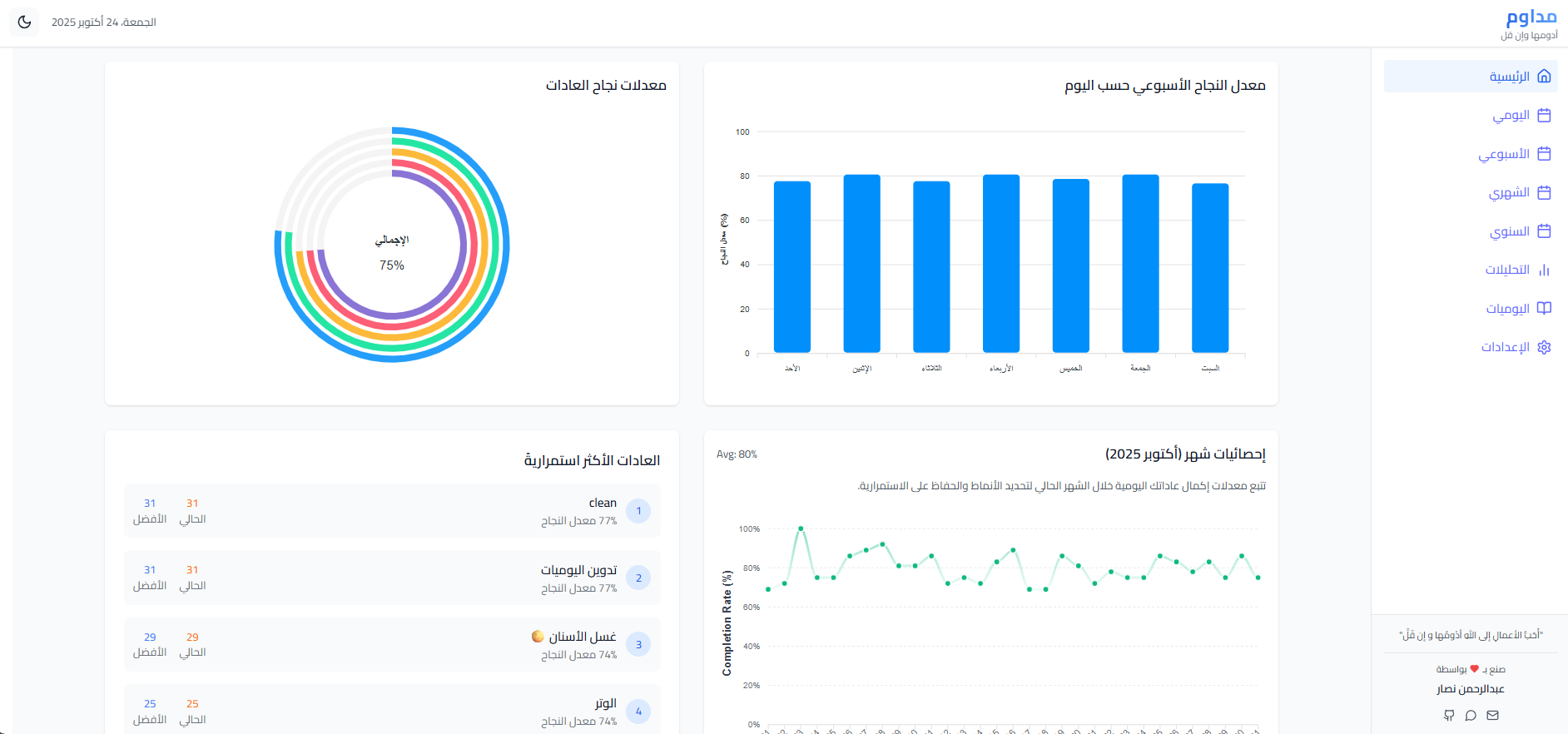Click the calendar icon beside السنوي
The image size is (1568, 734).
coord(1544,231)
